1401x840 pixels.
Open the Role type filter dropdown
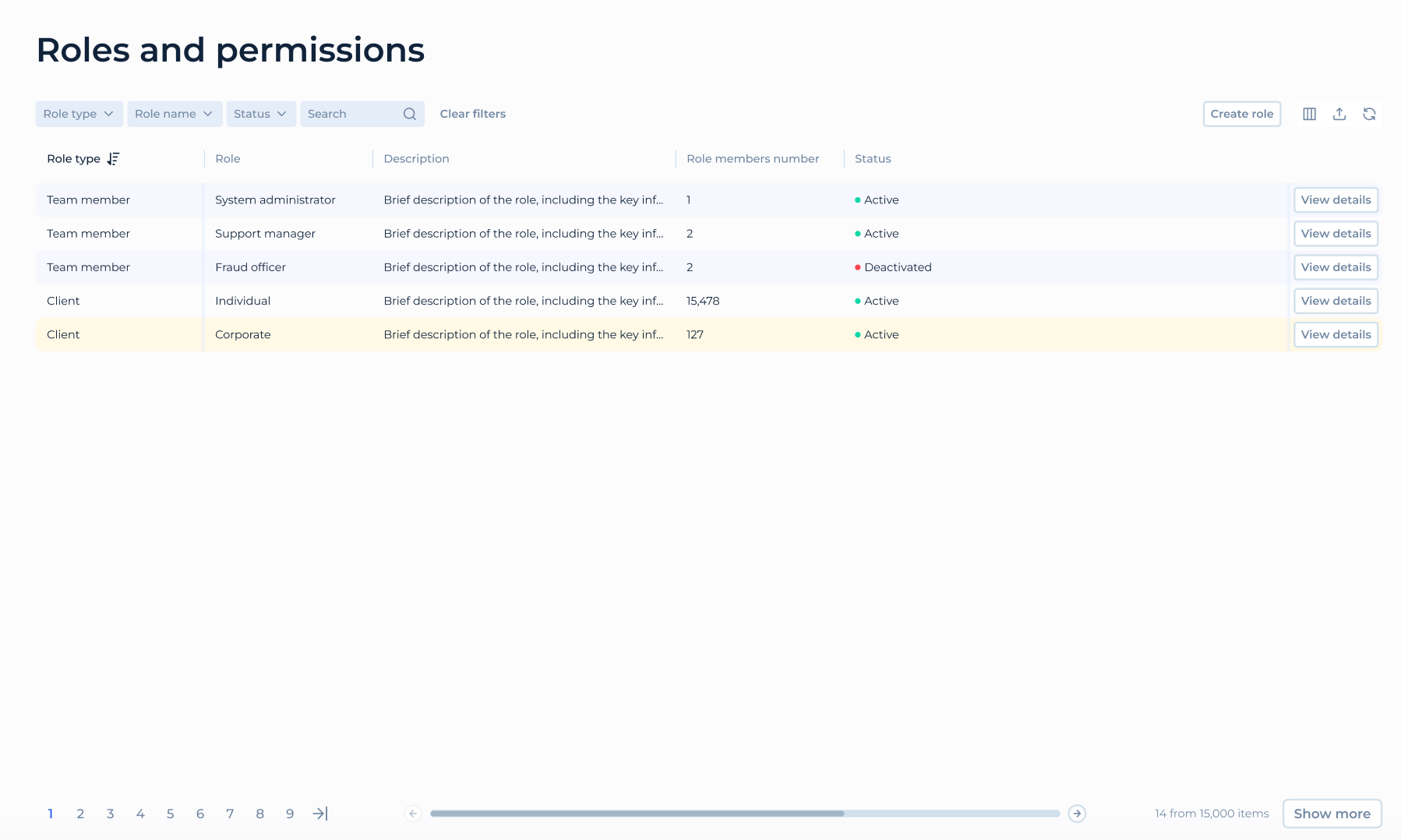79,114
